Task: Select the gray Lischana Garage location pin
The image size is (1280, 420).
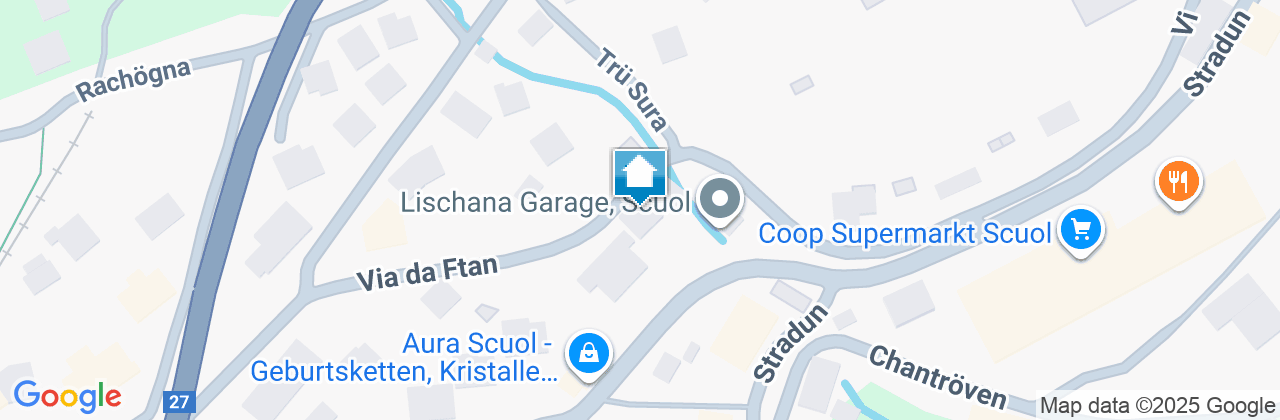Action: [x=720, y=201]
